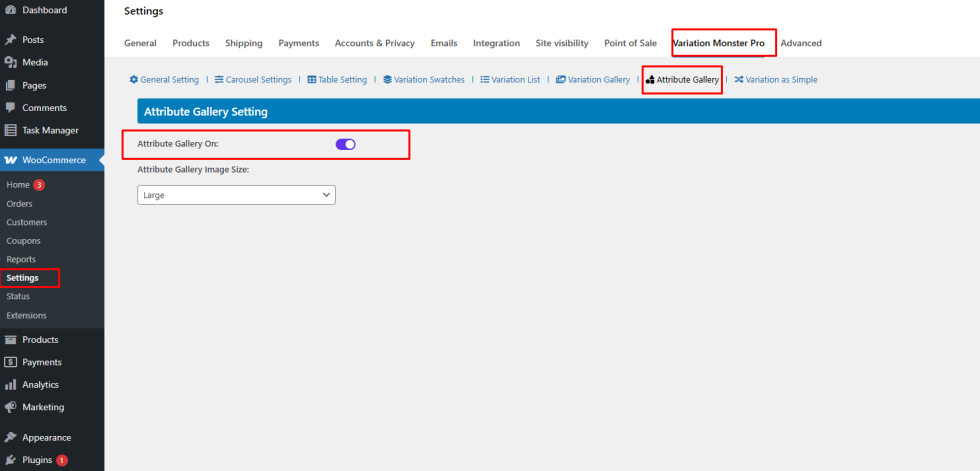Open Reports submenu item
Image resolution: width=980 pixels, height=471 pixels.
click(21, 259)
